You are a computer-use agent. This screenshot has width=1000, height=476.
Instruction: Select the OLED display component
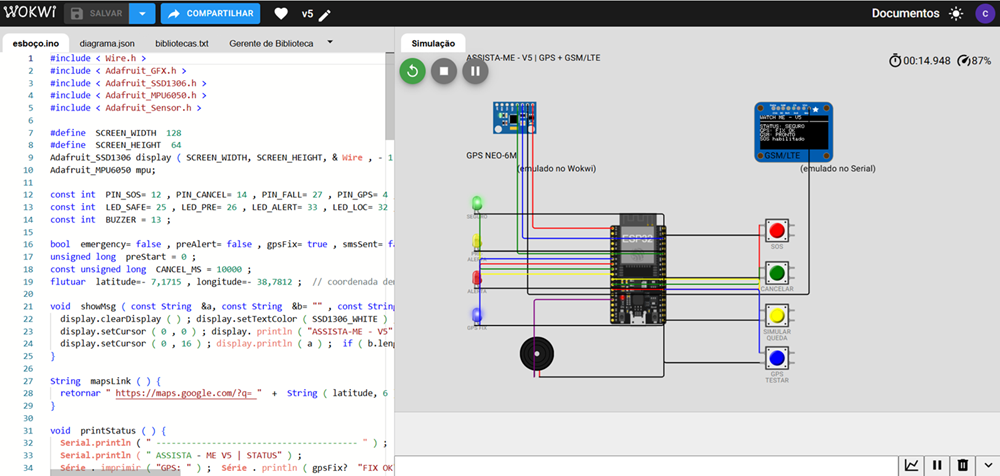point(793,131)
